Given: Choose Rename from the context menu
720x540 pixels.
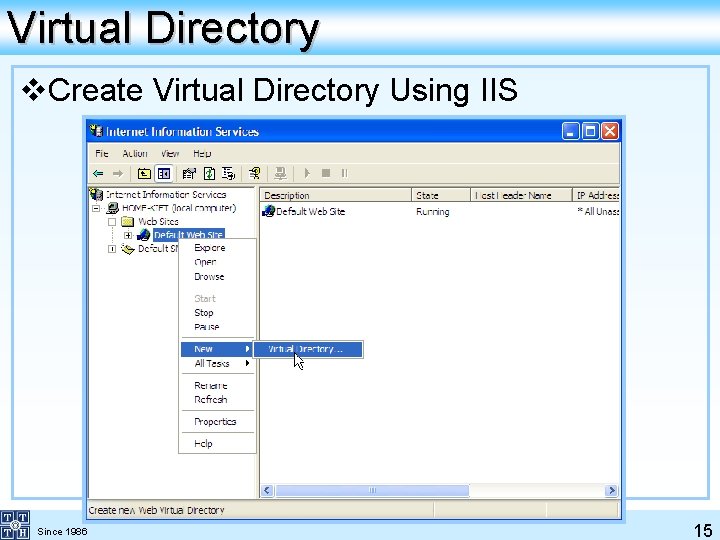Looking at the screenshot, I should (x=211, y=385).
